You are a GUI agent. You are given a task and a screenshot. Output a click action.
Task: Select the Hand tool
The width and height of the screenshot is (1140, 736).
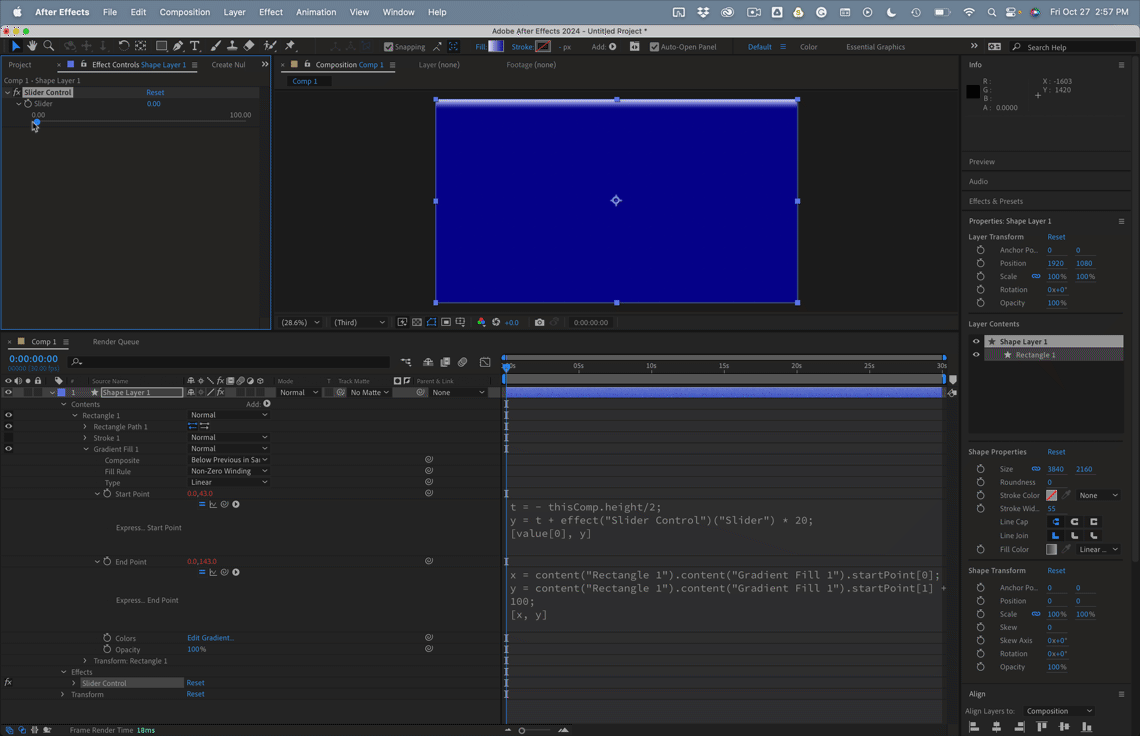click(x=31, y=46)
